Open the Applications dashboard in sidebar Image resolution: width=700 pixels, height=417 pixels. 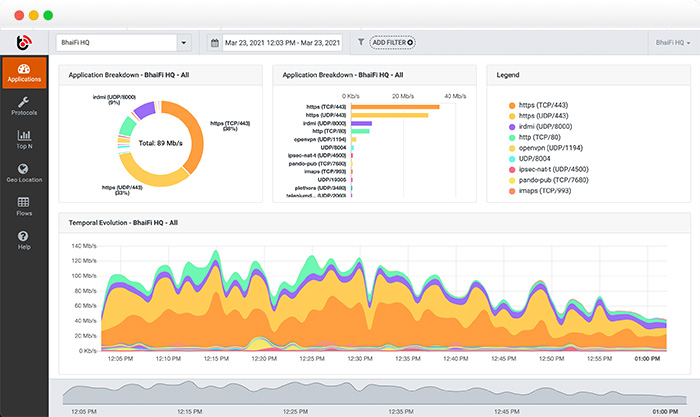coord(22,73)
